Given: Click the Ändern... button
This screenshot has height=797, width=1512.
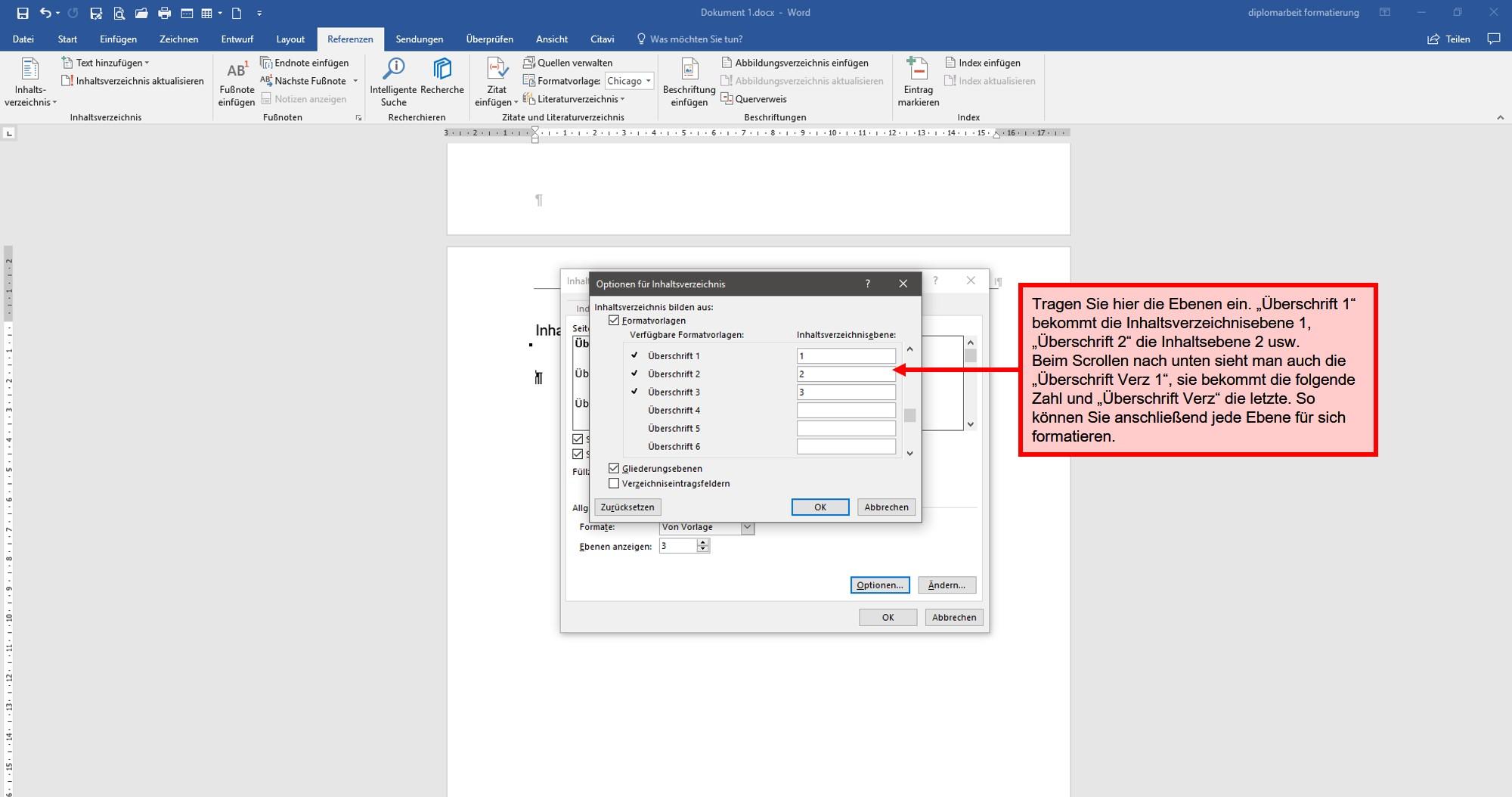Looking at the screenshot, I should pyautogui.click(x=947, y=585).
